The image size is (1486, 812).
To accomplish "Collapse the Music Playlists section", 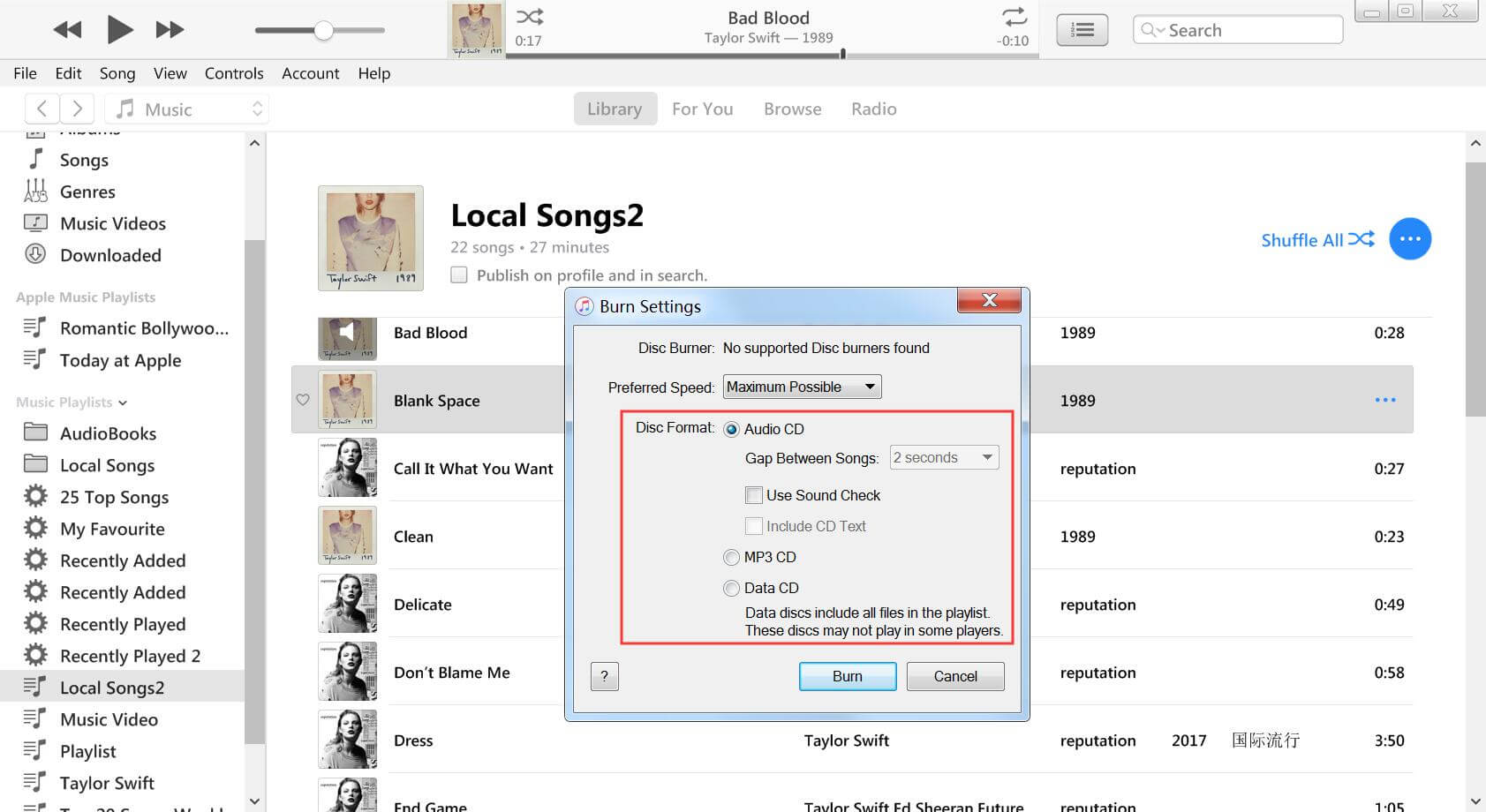I will [x=123, y=402].
